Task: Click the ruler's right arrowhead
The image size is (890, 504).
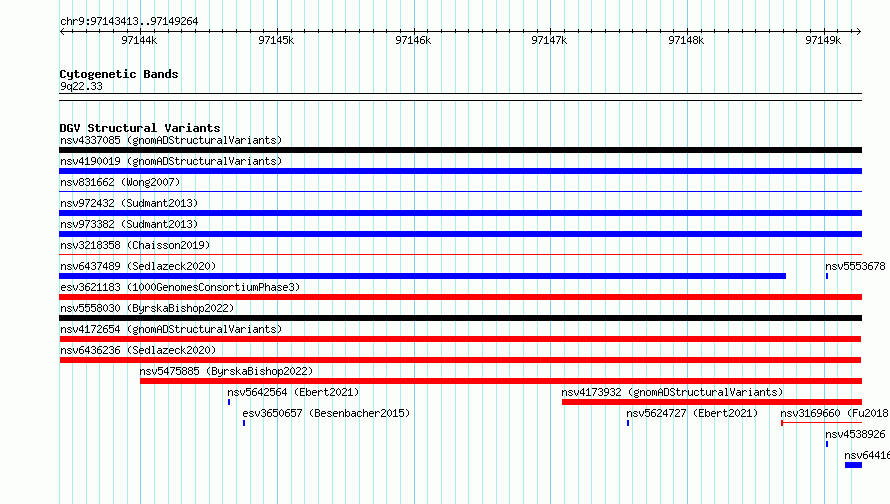Action: tap(859, 31)
